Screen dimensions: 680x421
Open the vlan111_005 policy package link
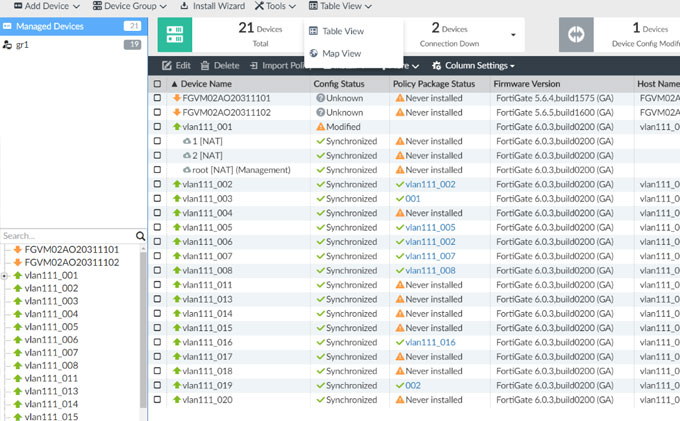(430, 228)
